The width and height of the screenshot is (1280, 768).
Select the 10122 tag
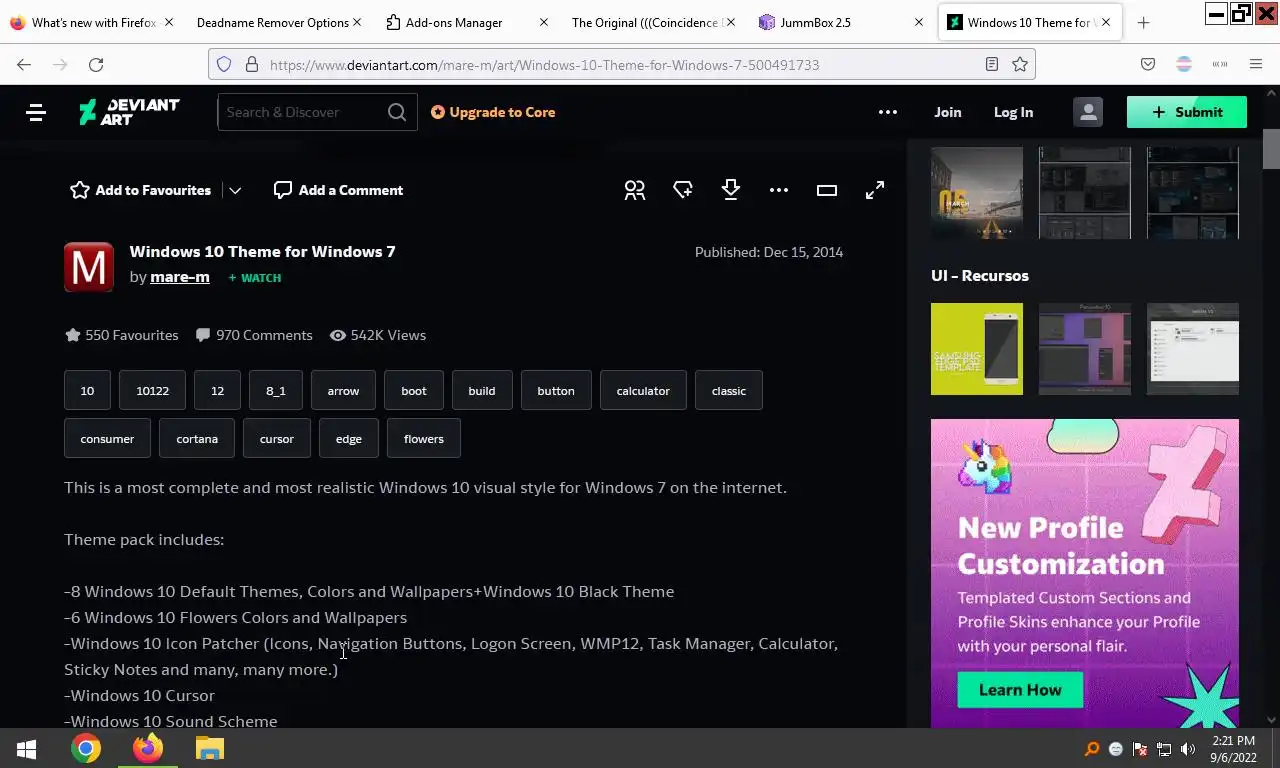[153, 391]
